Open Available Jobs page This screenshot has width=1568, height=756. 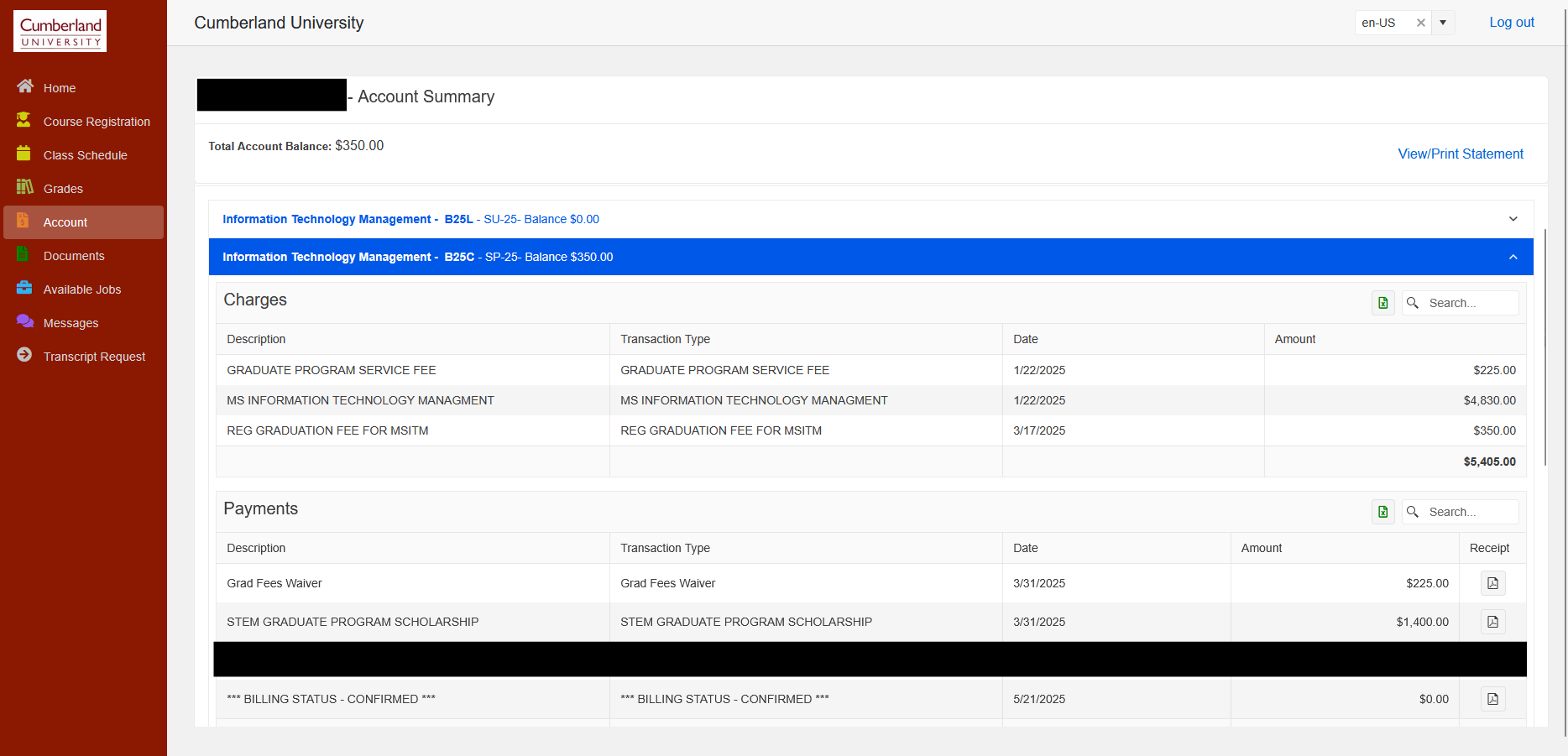click(x=82, y=289)
